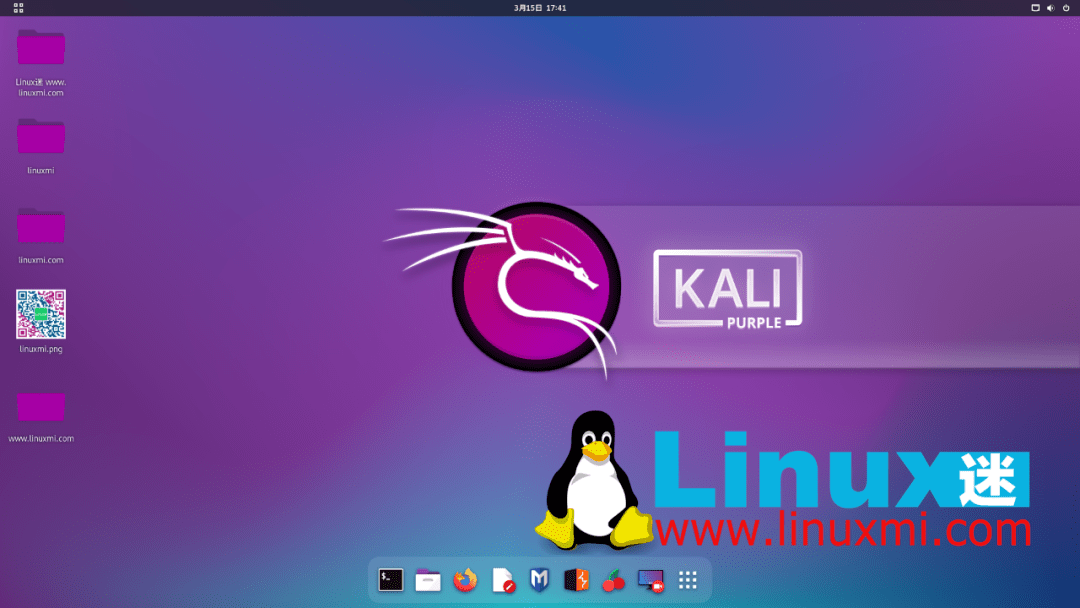Open the screen recorder dock icon

click(650, 580)
